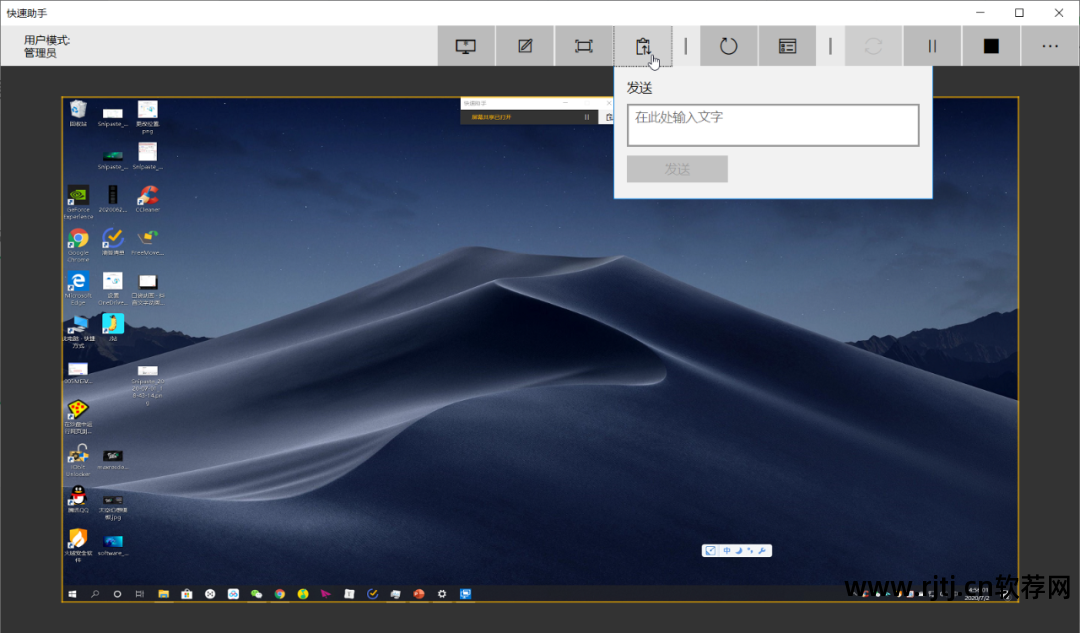The width and height of the screenshot is (1080, 633).
Task: Toggle the instruction channel clipboard icon
Action: click(x=643, y=46)
